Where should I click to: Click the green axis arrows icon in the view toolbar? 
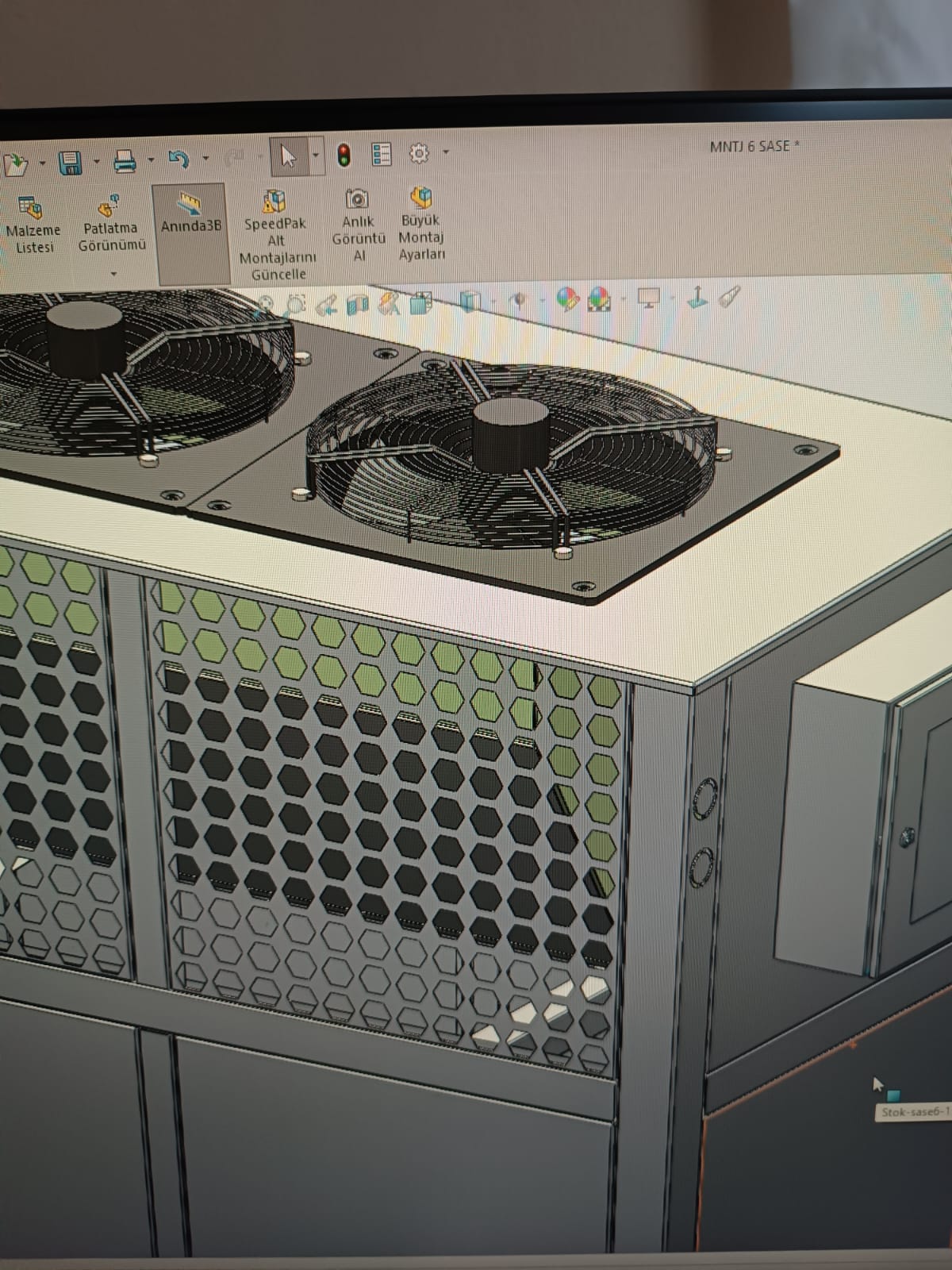tap(697, 297)
